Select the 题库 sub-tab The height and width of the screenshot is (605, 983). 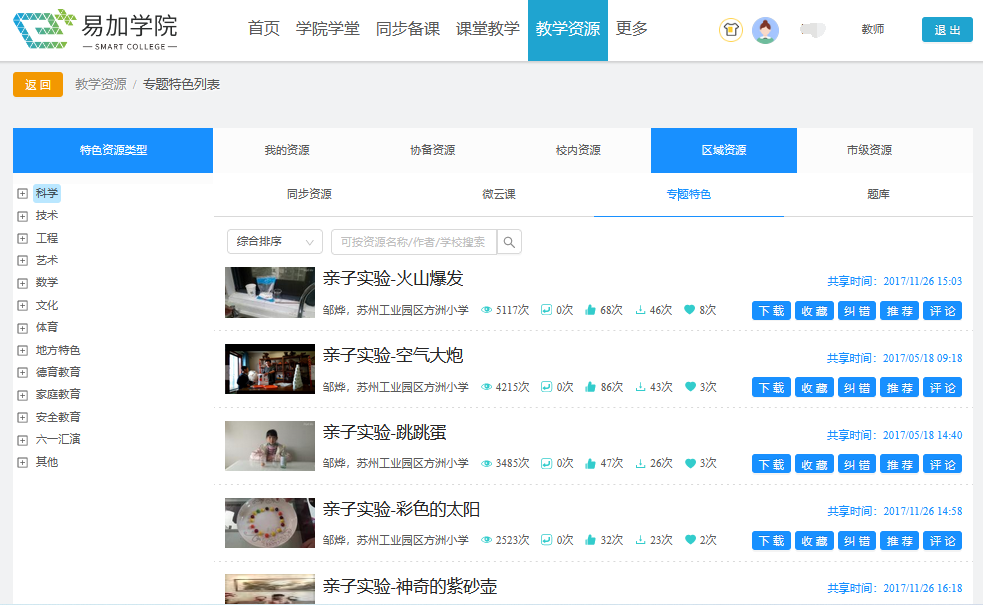(x=878, y=194)
